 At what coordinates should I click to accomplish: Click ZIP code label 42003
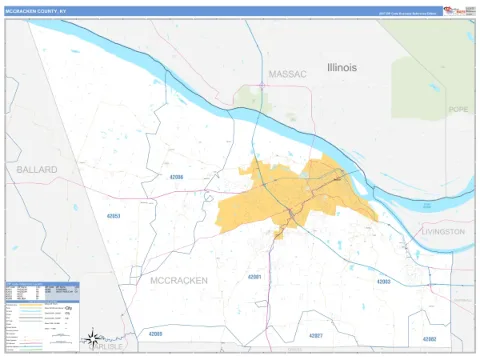tap(384, 282)
